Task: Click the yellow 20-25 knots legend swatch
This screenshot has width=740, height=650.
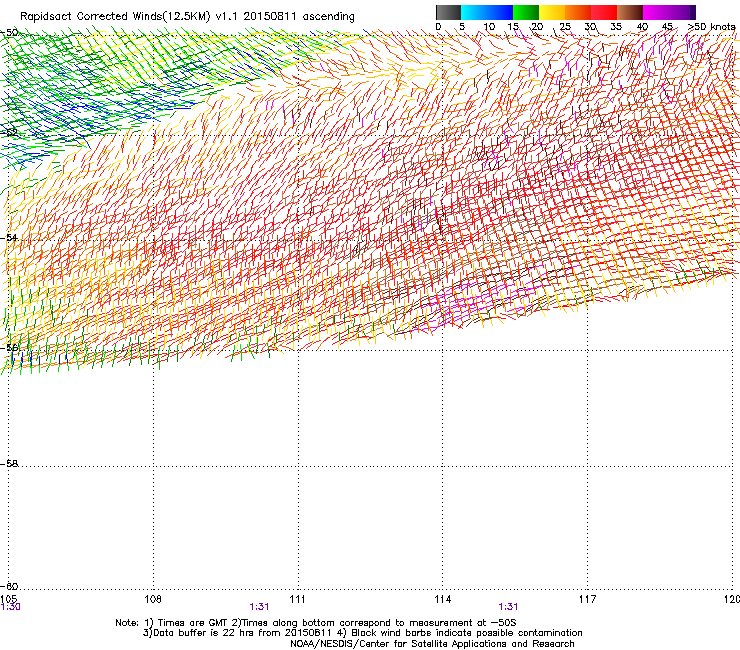Action: [x=552, y=12]
